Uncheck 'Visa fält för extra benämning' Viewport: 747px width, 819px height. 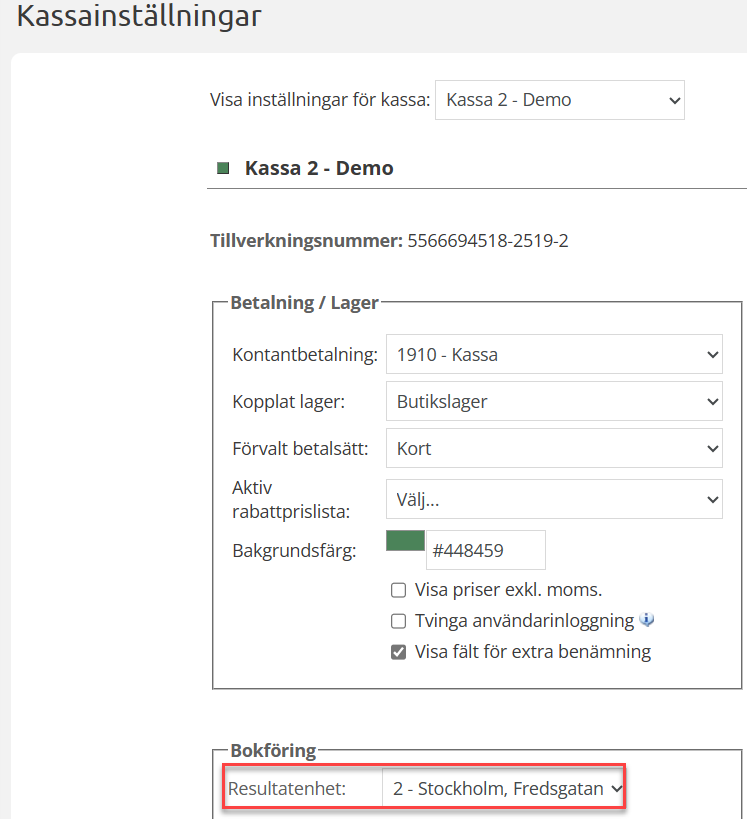398,652
